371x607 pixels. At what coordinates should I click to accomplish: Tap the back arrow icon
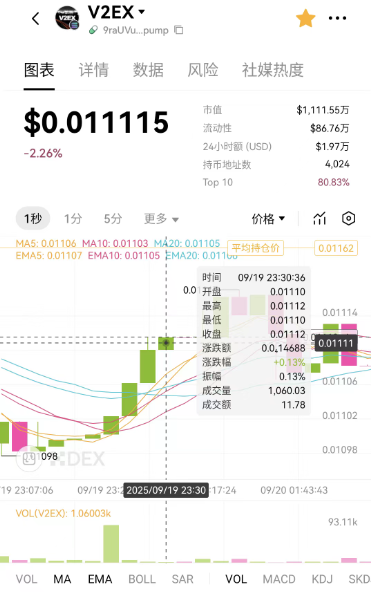point(36,18)
